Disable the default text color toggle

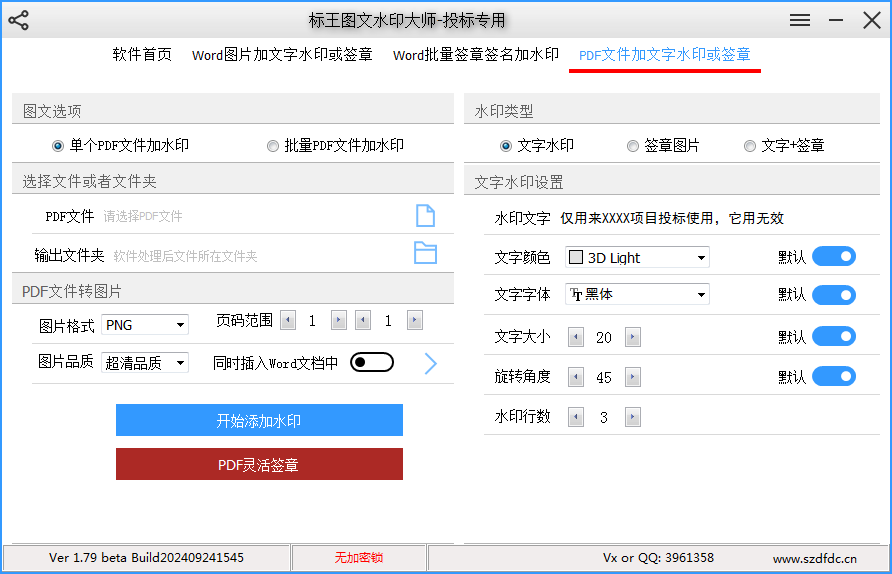[834, 257]
